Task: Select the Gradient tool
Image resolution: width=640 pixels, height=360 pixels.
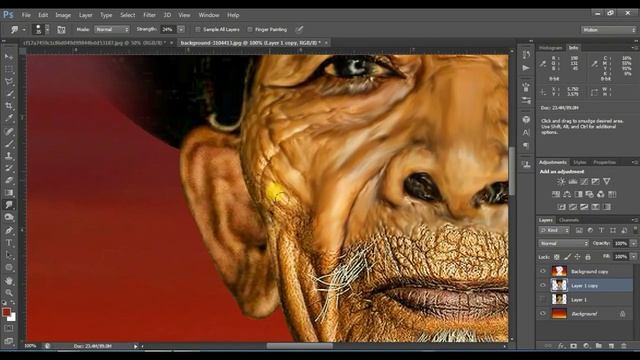Action: click(9, 193)
